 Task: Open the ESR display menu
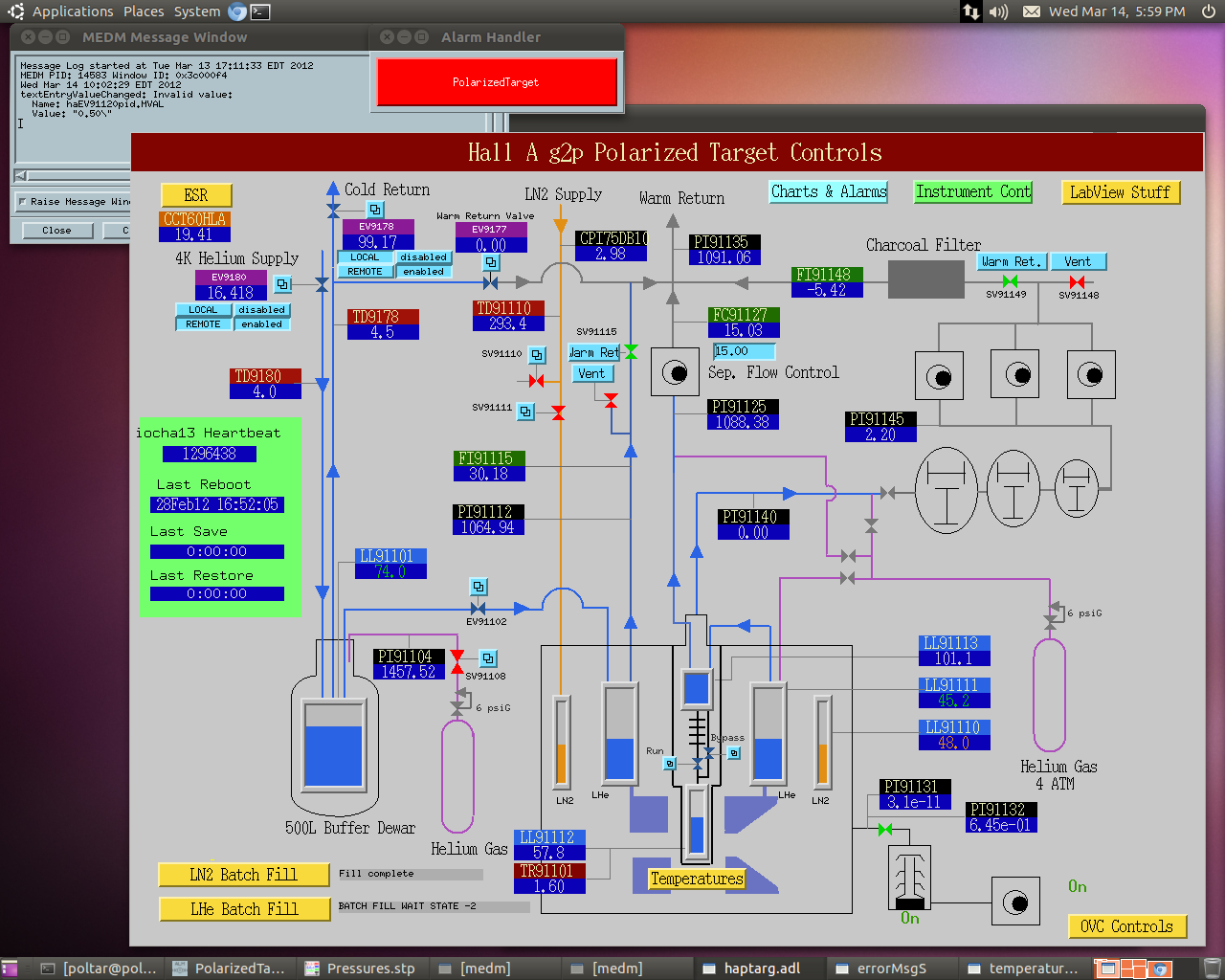tap(196, 195)
